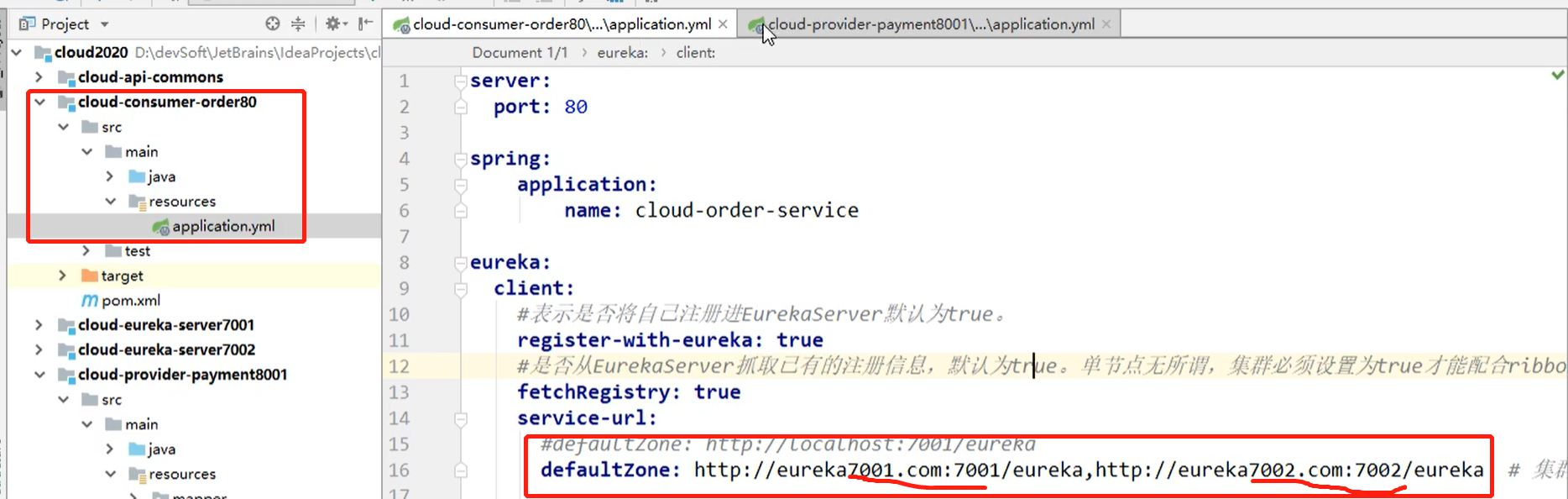Screen dimensions: 1568x499
Task: Click 'register-with-eureka: true' line
Action: tap(670, 340)
